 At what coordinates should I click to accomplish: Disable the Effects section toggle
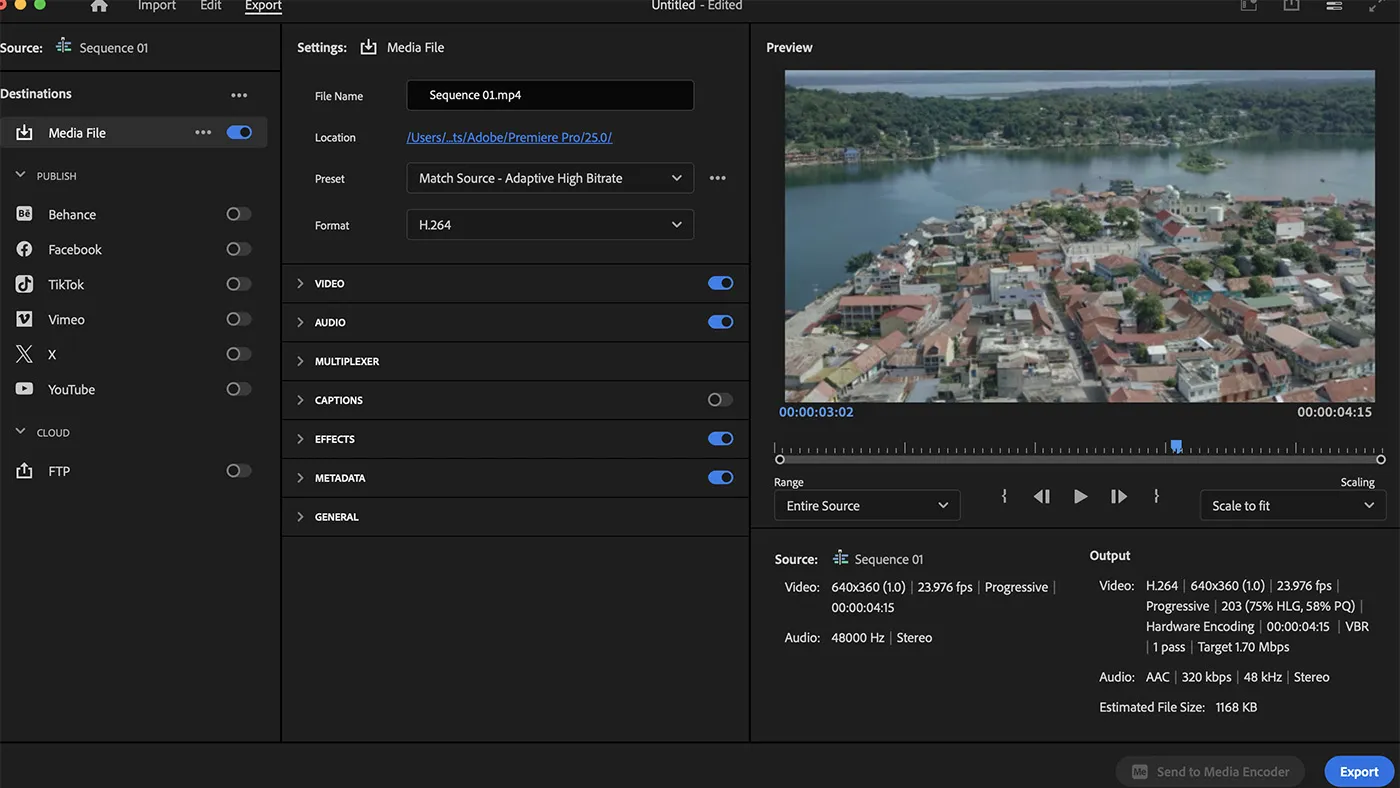click(720, 438)
